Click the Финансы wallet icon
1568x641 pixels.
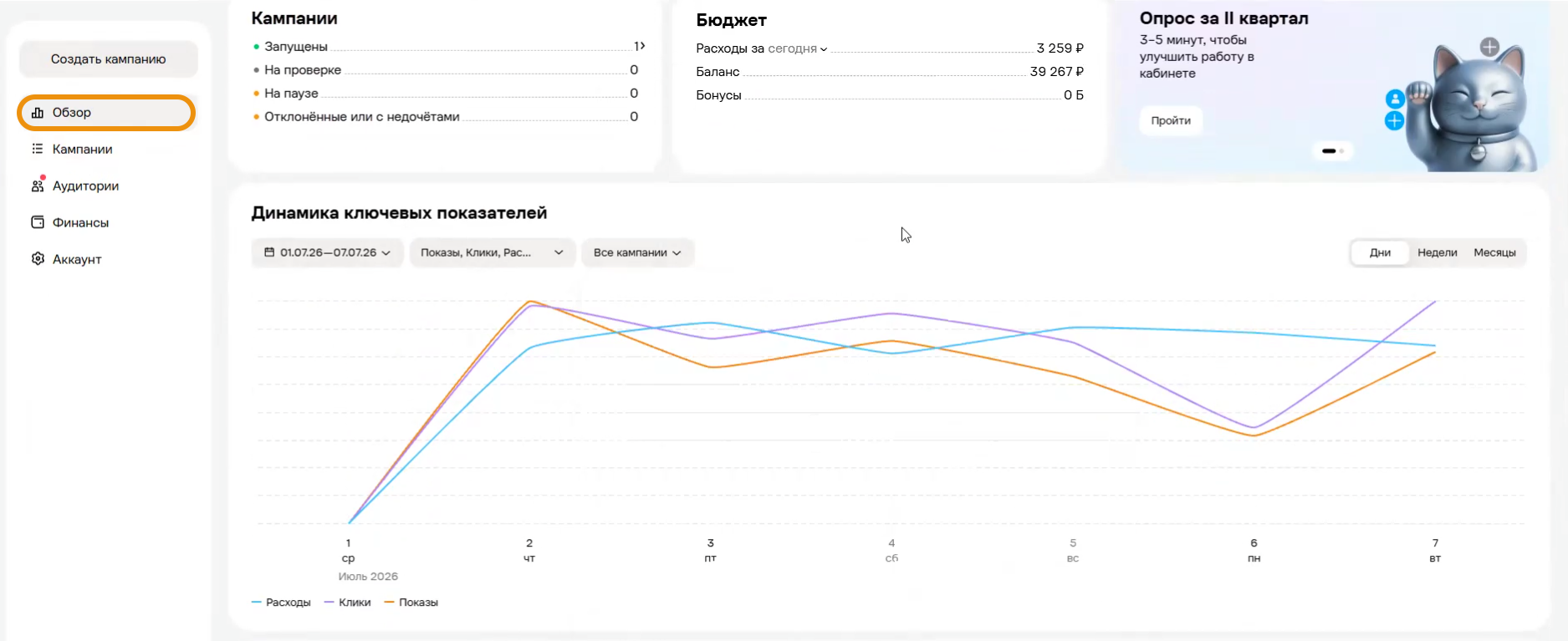(38, 222)
